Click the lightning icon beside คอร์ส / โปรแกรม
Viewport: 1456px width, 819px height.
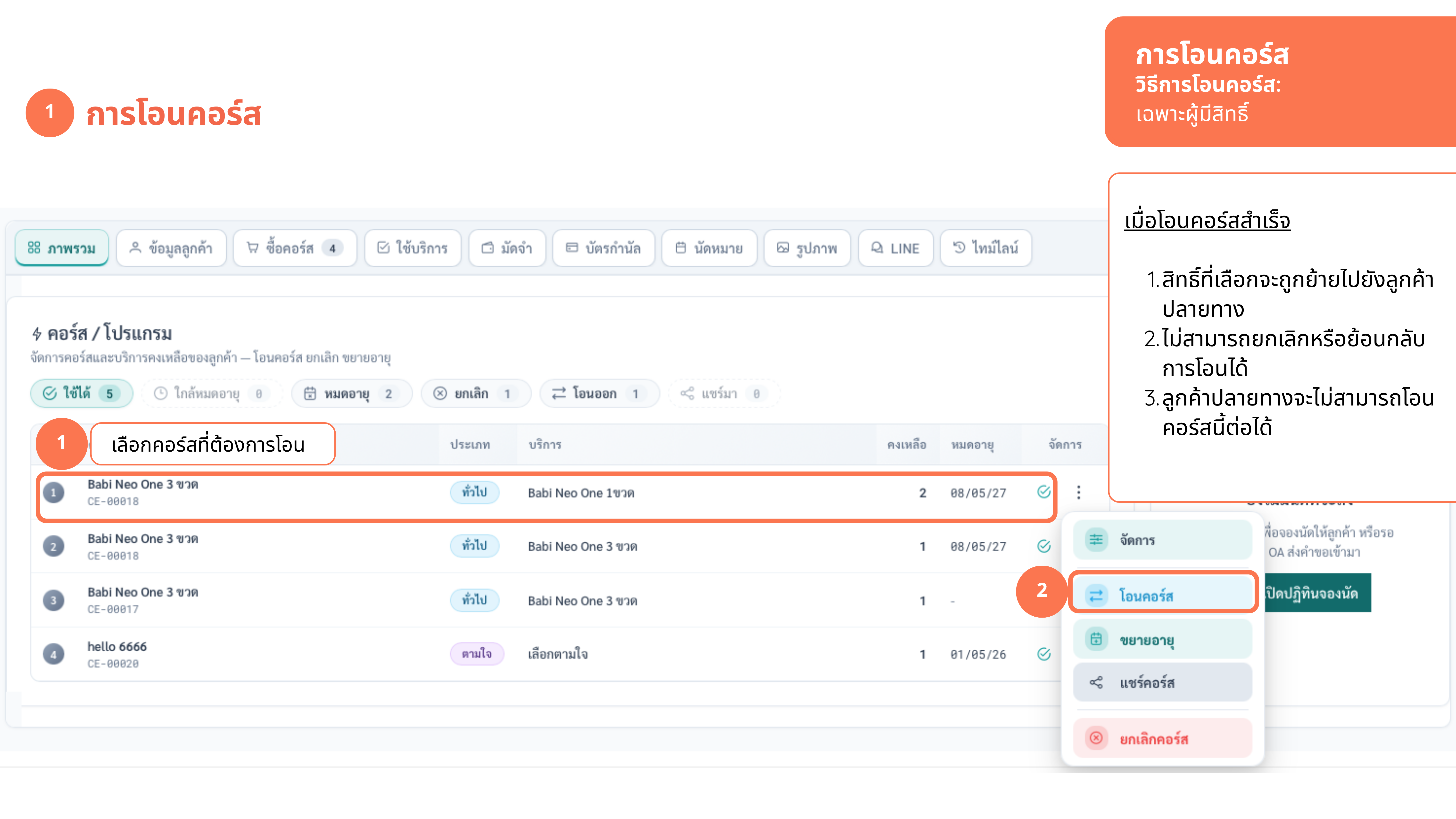tap(37, 334)
